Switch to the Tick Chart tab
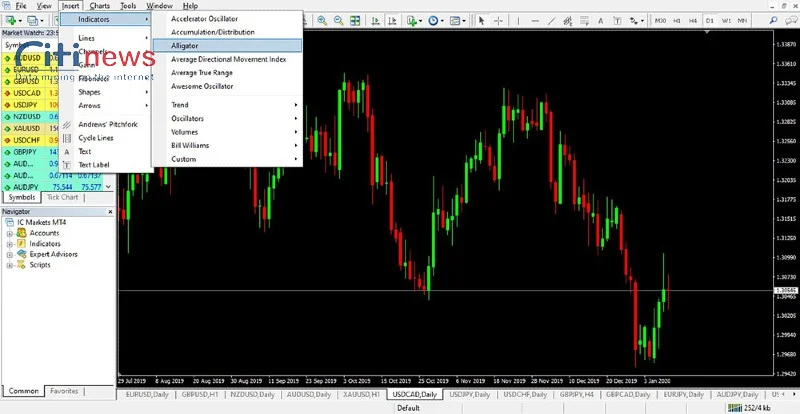800x414 pixels. click(62, 197)
